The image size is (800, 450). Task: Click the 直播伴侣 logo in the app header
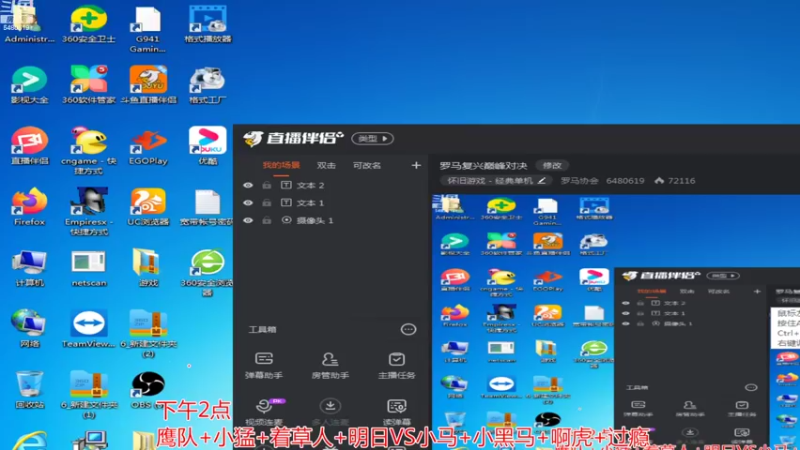(293, 138)
